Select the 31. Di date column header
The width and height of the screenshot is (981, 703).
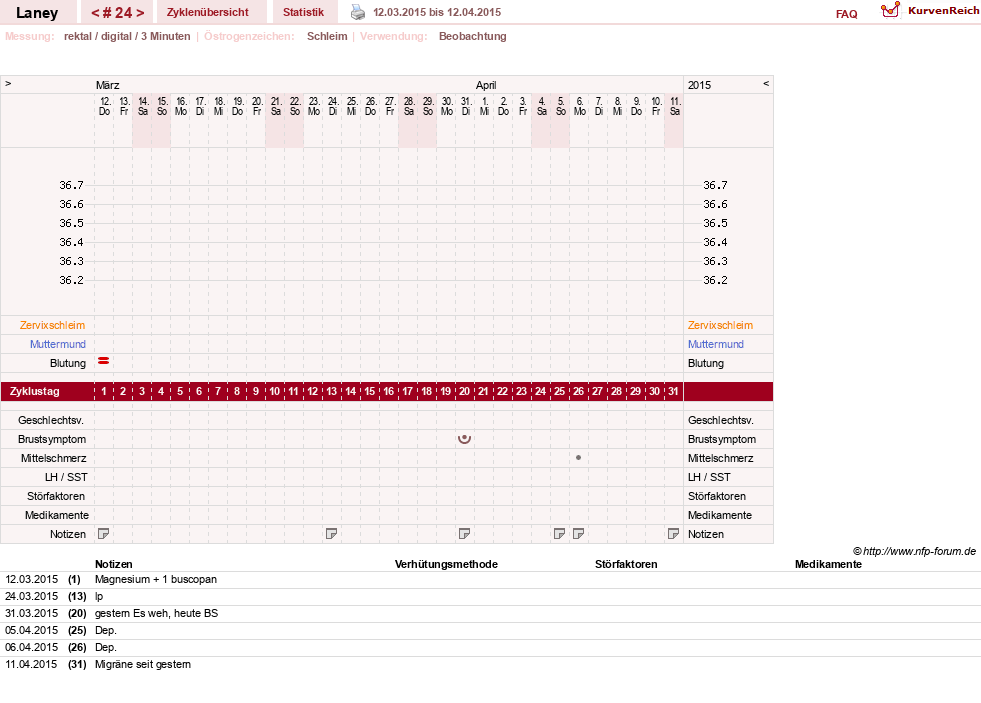coord(465,106)
